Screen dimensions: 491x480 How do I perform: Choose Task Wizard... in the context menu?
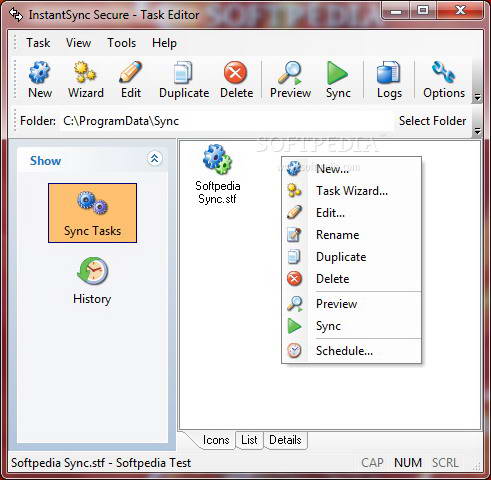point(352,191)
